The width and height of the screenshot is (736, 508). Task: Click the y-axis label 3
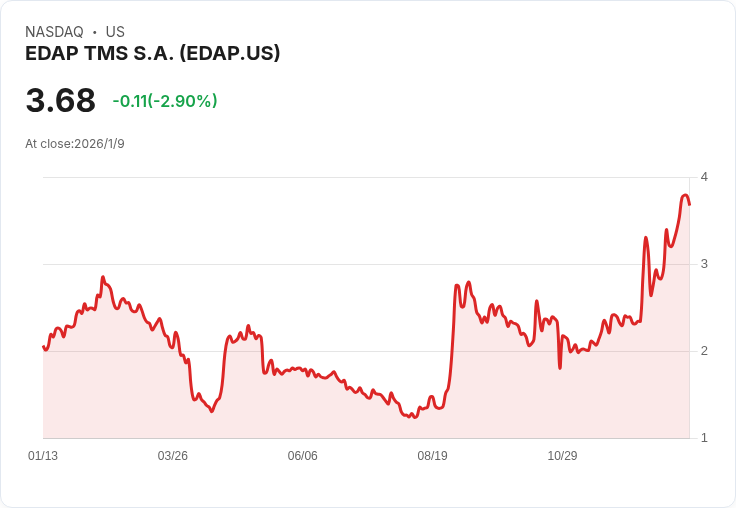click(x=704, y=264)
